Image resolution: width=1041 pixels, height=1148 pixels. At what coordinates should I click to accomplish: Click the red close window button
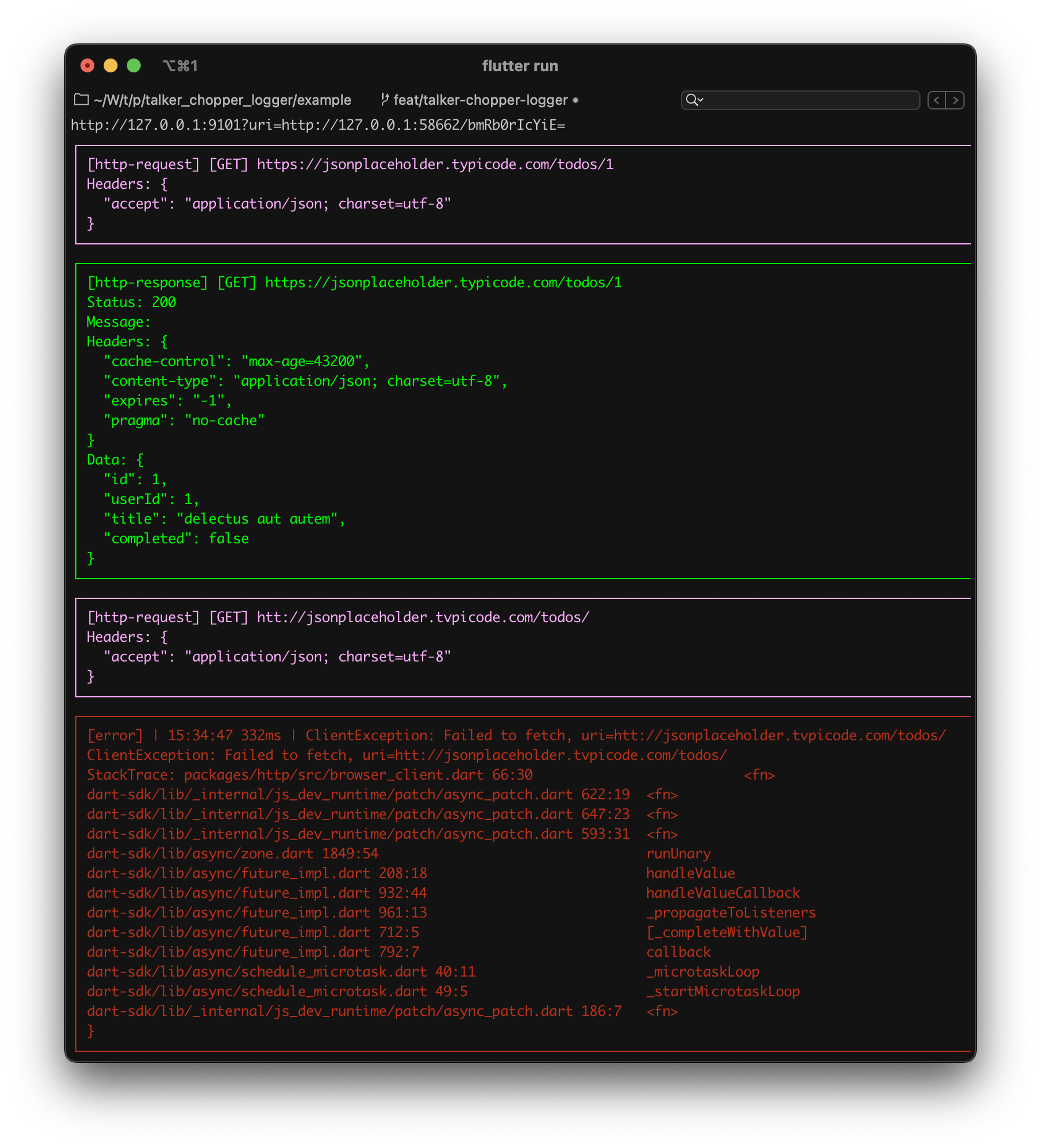pyautogui.click(x=87, y=65)
